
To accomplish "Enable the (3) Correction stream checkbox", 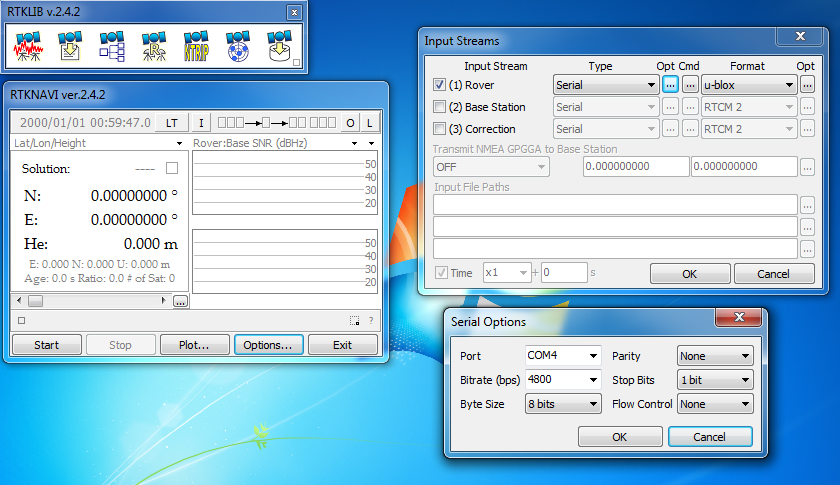I will click(440, 129).
